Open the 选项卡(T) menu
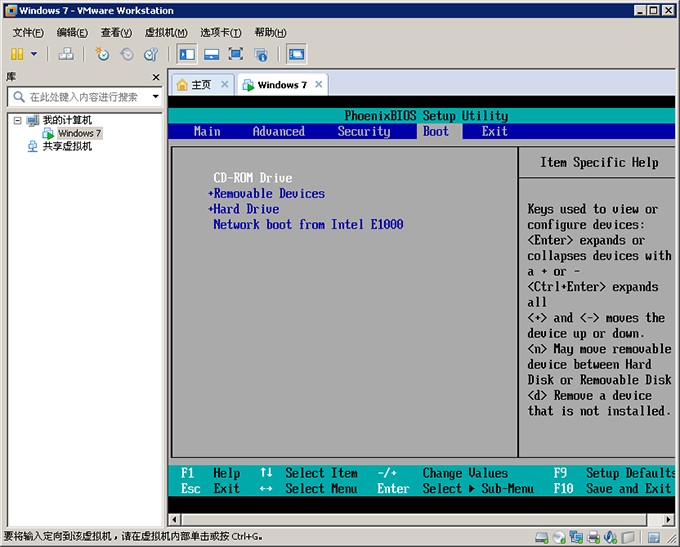680x547 pixels. click(x=221, y=33)
